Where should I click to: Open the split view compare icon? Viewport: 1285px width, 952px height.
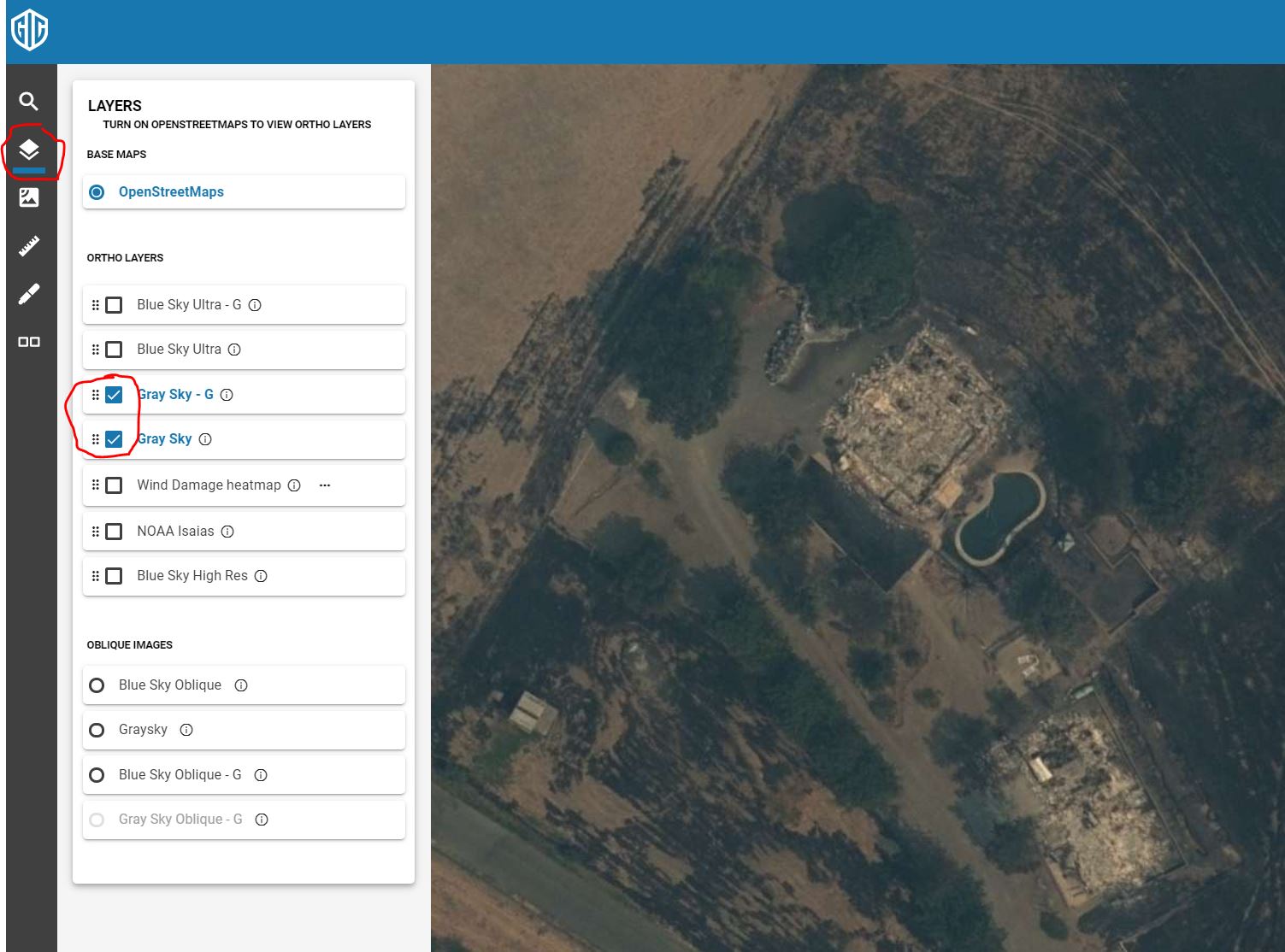pyautogui.click(x=29, y=342)
